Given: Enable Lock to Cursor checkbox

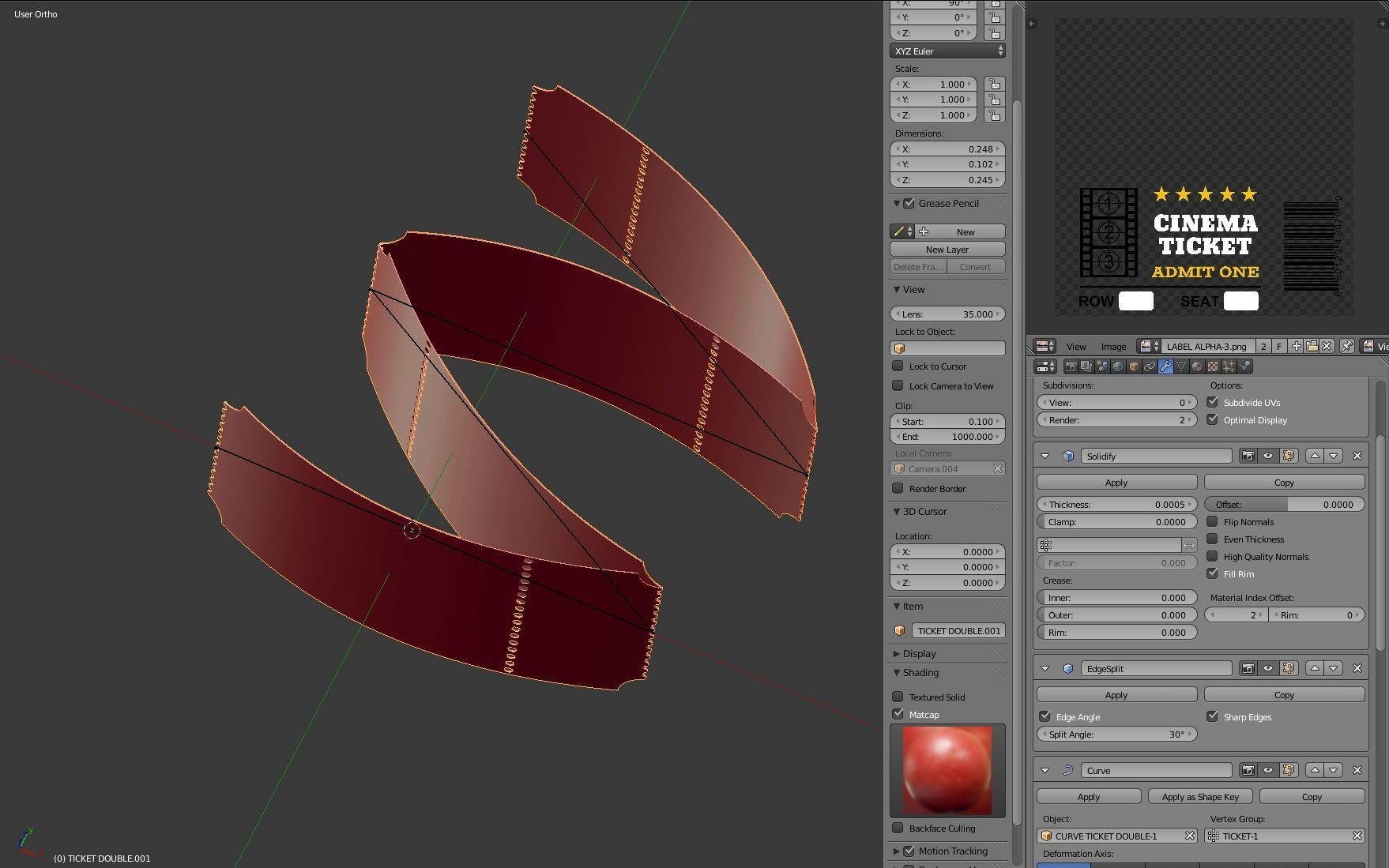Looking at the screenshot, I should click(x=898, y=366).
